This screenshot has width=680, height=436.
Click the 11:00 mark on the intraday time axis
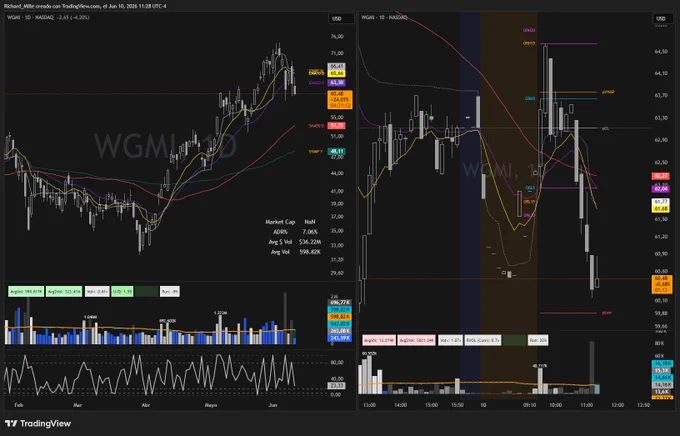pyautogui.click(x=586, y=405)
